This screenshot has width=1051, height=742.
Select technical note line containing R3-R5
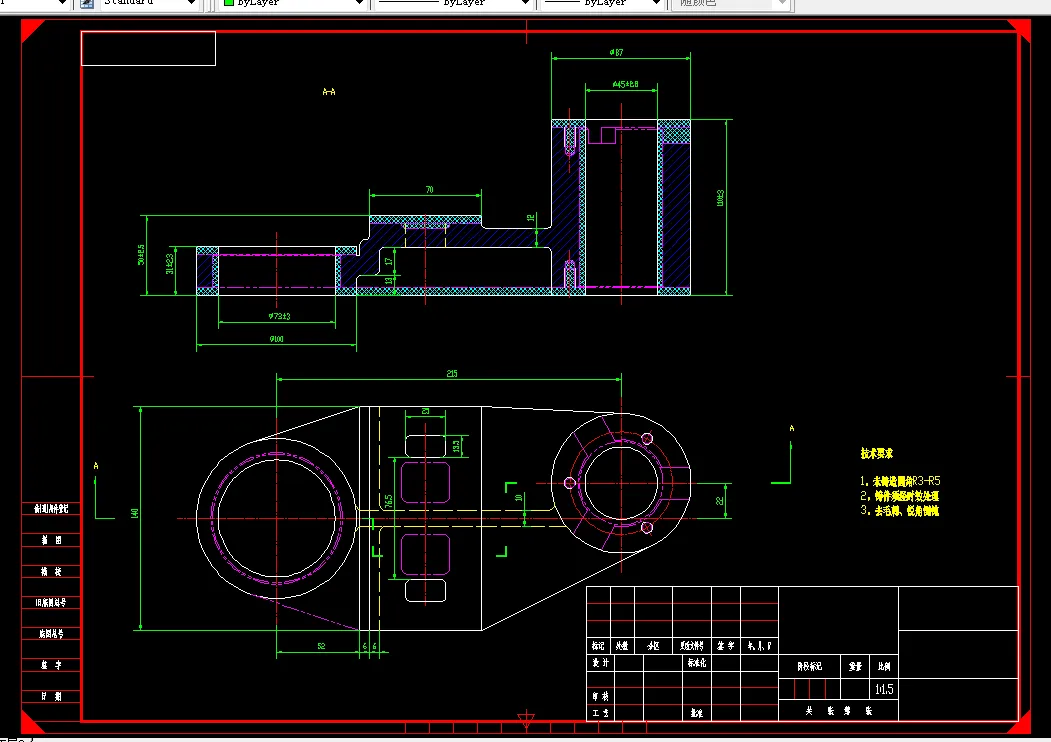[900, 481]
